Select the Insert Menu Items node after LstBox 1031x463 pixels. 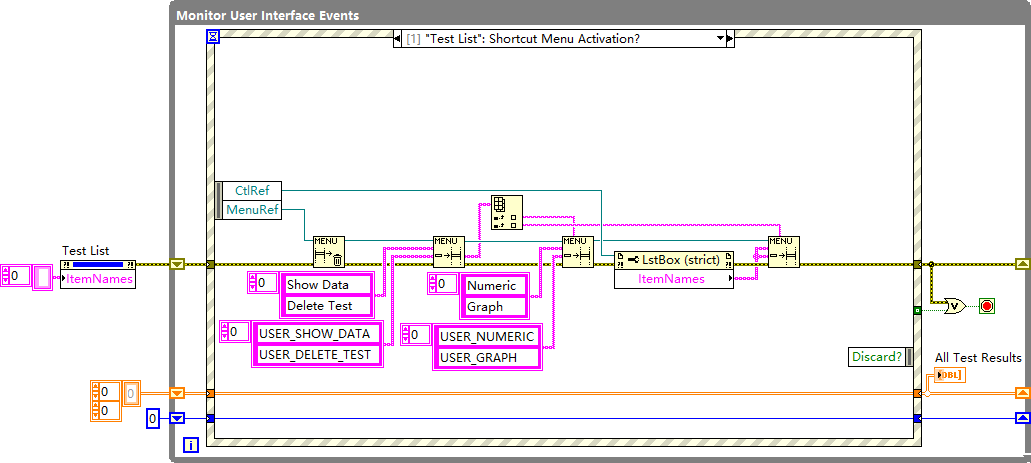tap(783, 252)
